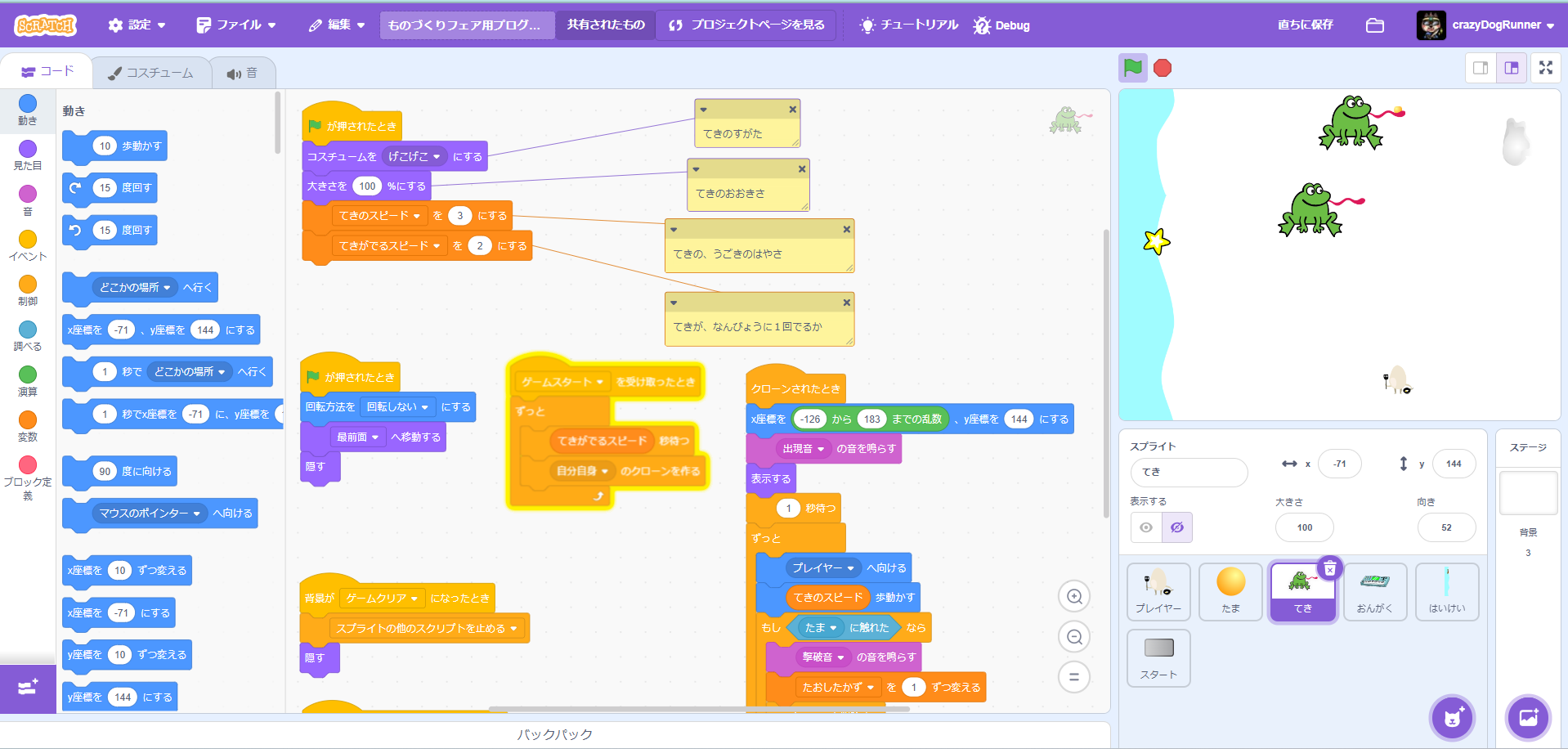Screen dimensions: 1568x749
Task: Open the ファイル menu
Action: (x=236, y=25)
